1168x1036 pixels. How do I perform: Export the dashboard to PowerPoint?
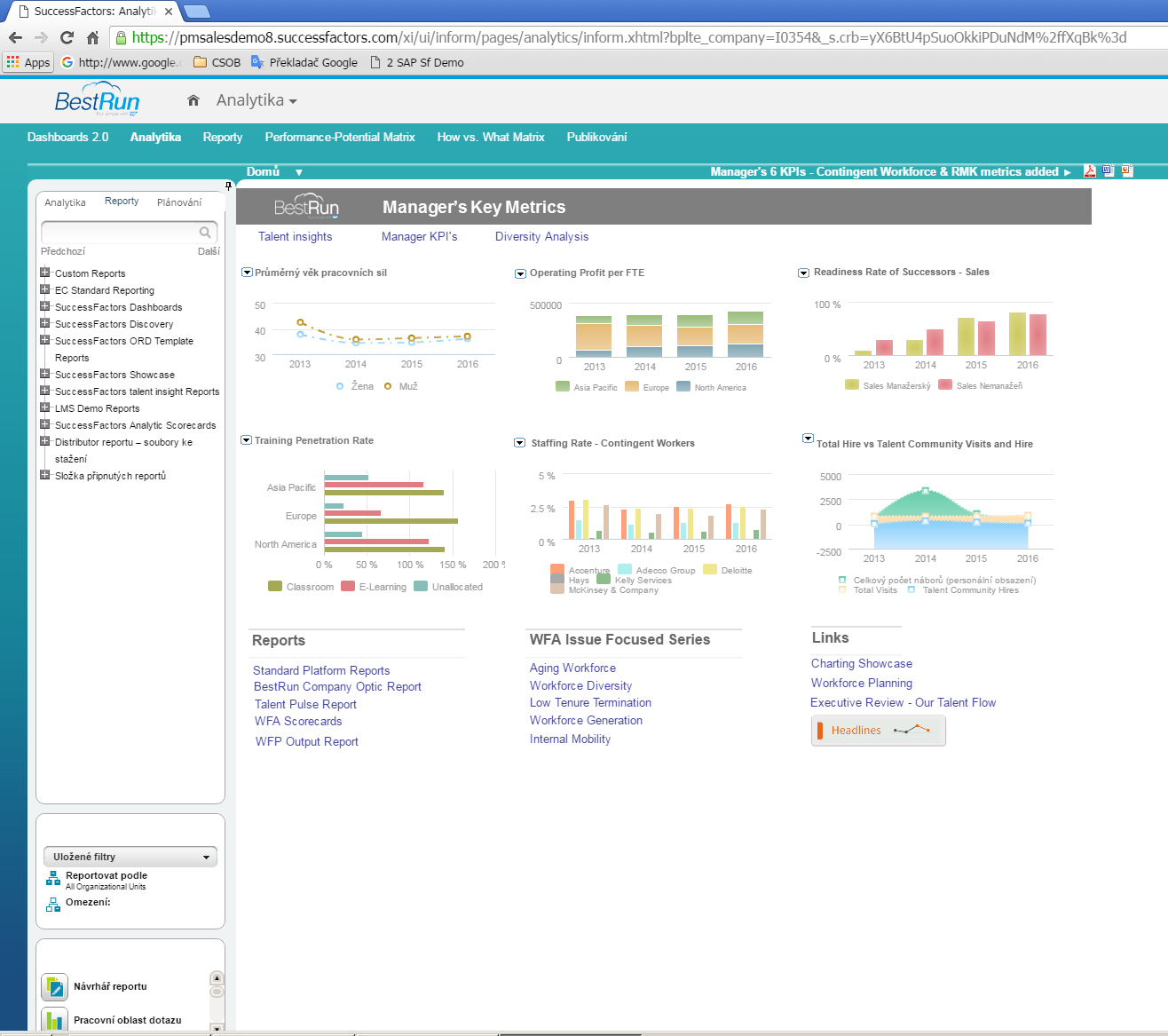pyautogui.click(x=1127, y=171)
